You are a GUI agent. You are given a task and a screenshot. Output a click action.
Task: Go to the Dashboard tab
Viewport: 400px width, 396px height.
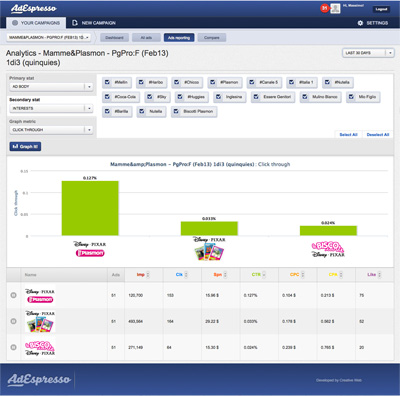click(114, 38)
